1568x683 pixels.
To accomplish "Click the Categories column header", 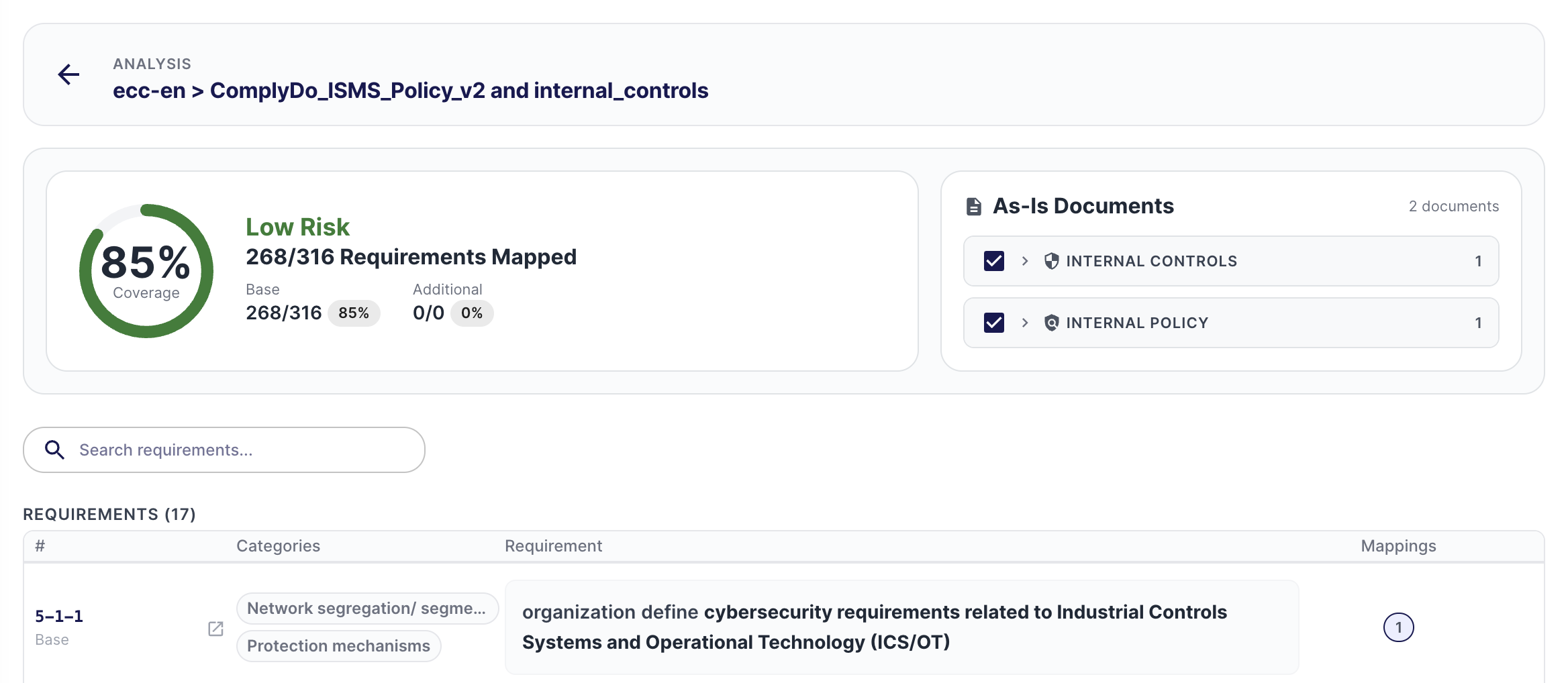I will [278, 545].
